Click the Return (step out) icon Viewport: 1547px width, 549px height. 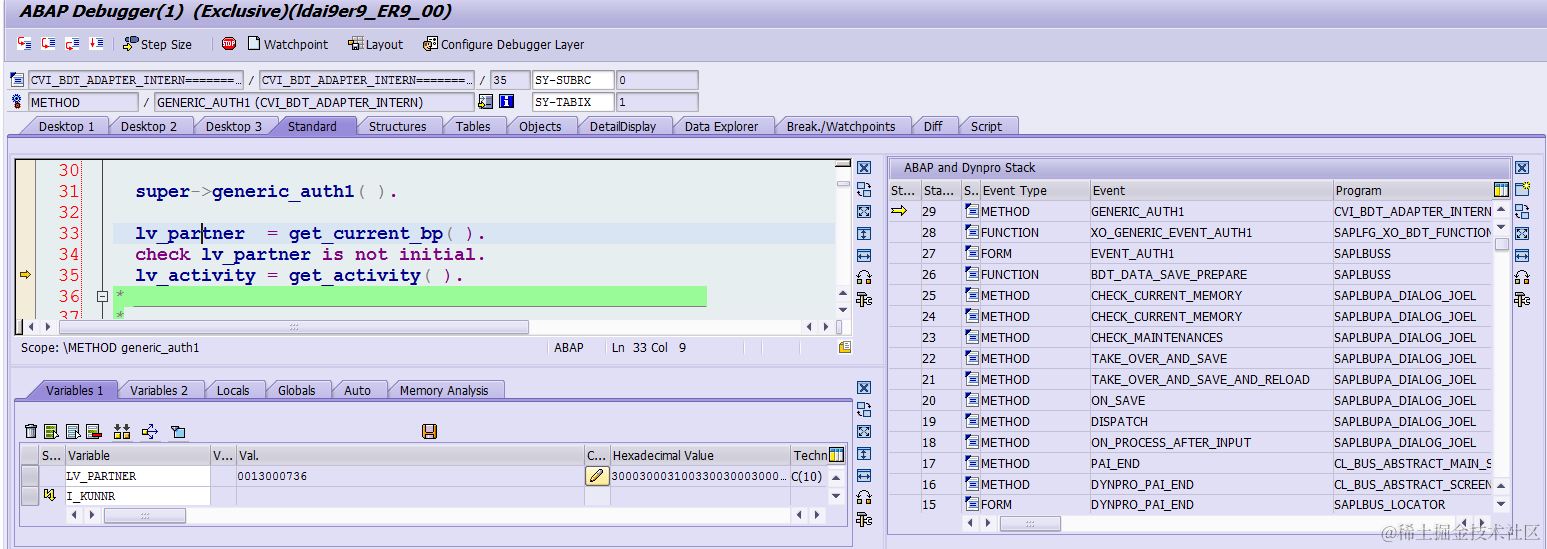coord(73,44)
